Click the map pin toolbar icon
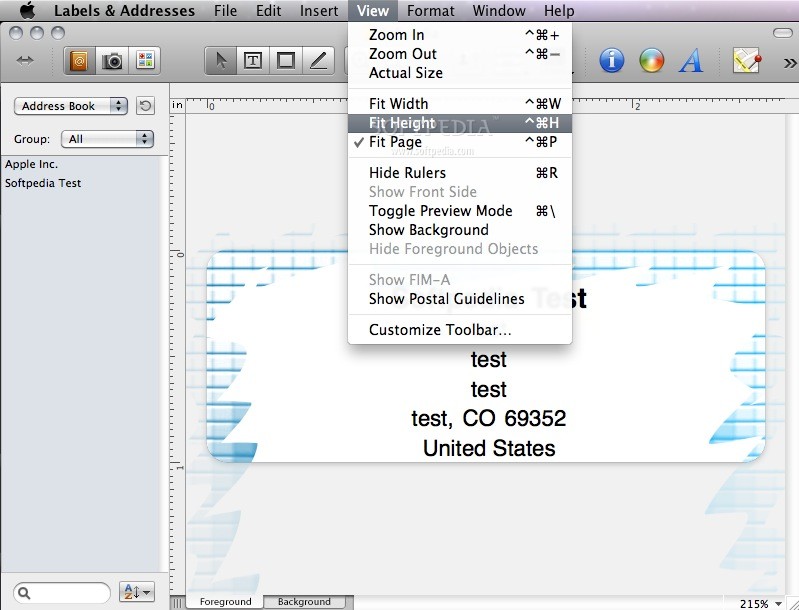 (747, 61)
